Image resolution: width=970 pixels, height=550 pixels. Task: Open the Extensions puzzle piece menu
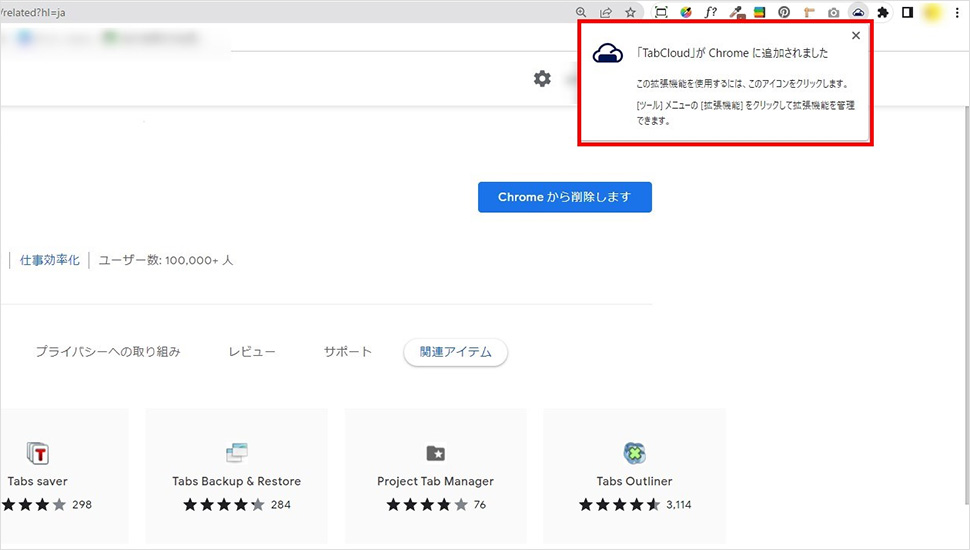(883, 12)
